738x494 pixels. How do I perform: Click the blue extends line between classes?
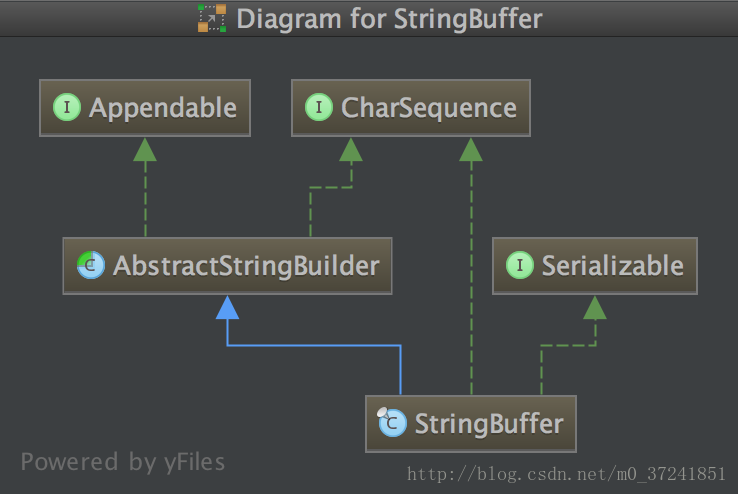[x=314, y=346]
